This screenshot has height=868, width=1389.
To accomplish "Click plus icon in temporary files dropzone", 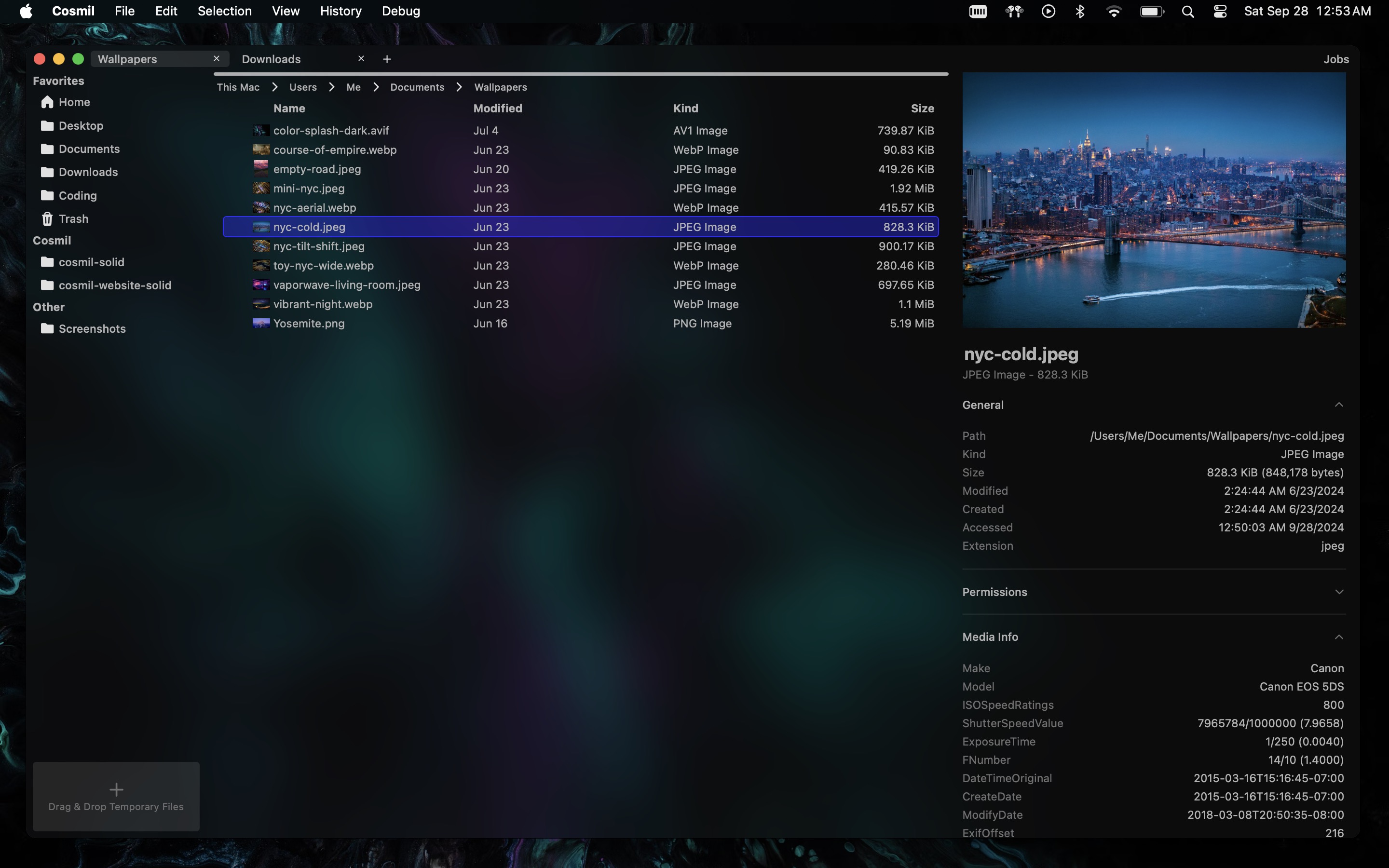I will click(x=116, y=789).
